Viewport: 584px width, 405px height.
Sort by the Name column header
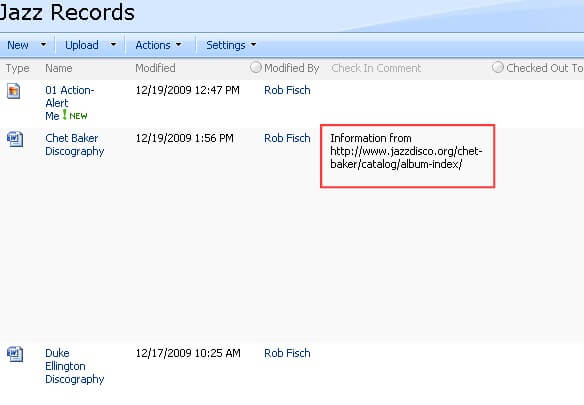coord(59,68)
